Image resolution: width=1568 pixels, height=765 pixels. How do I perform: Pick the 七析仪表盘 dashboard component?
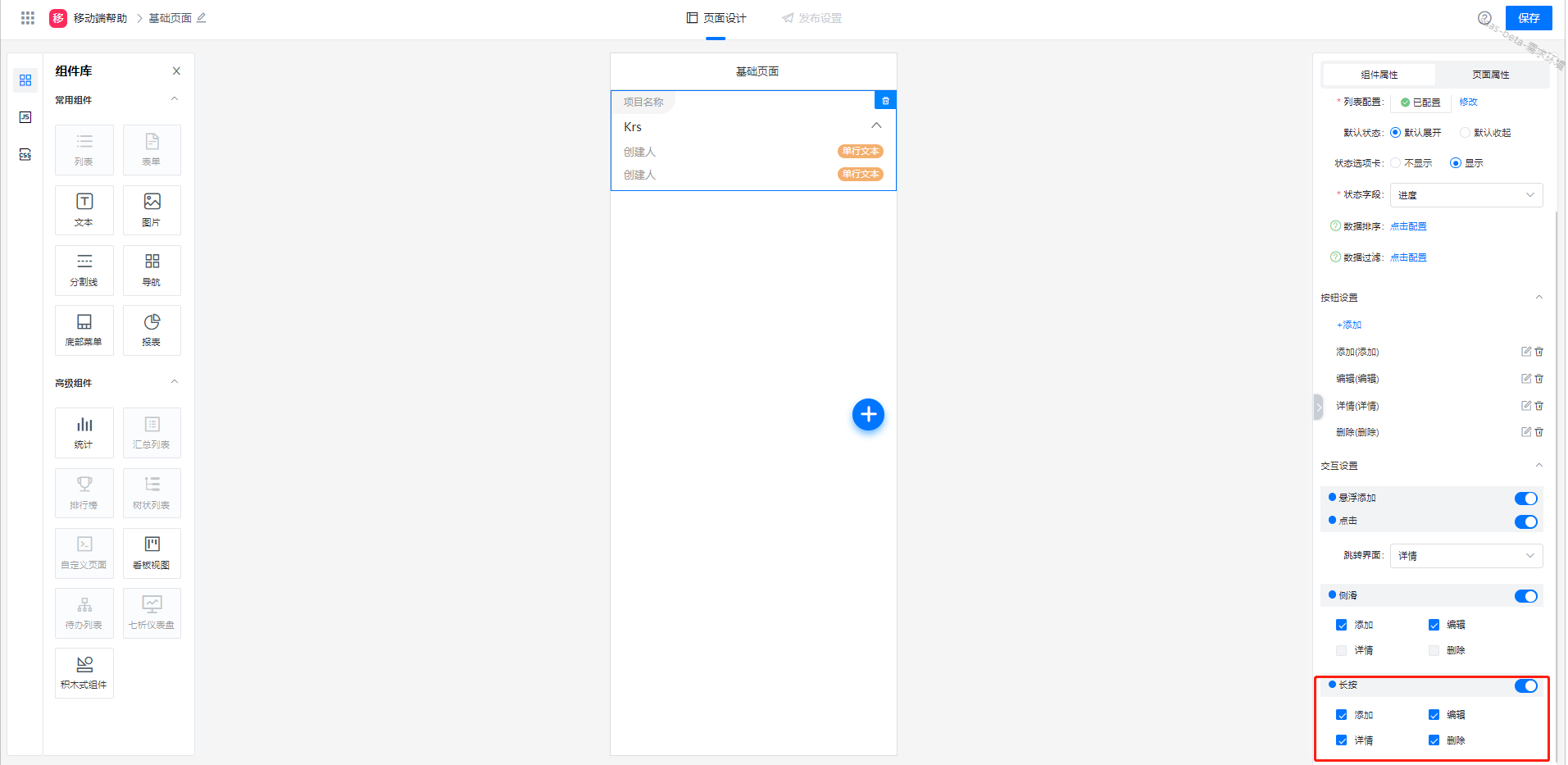coord(152,613)
